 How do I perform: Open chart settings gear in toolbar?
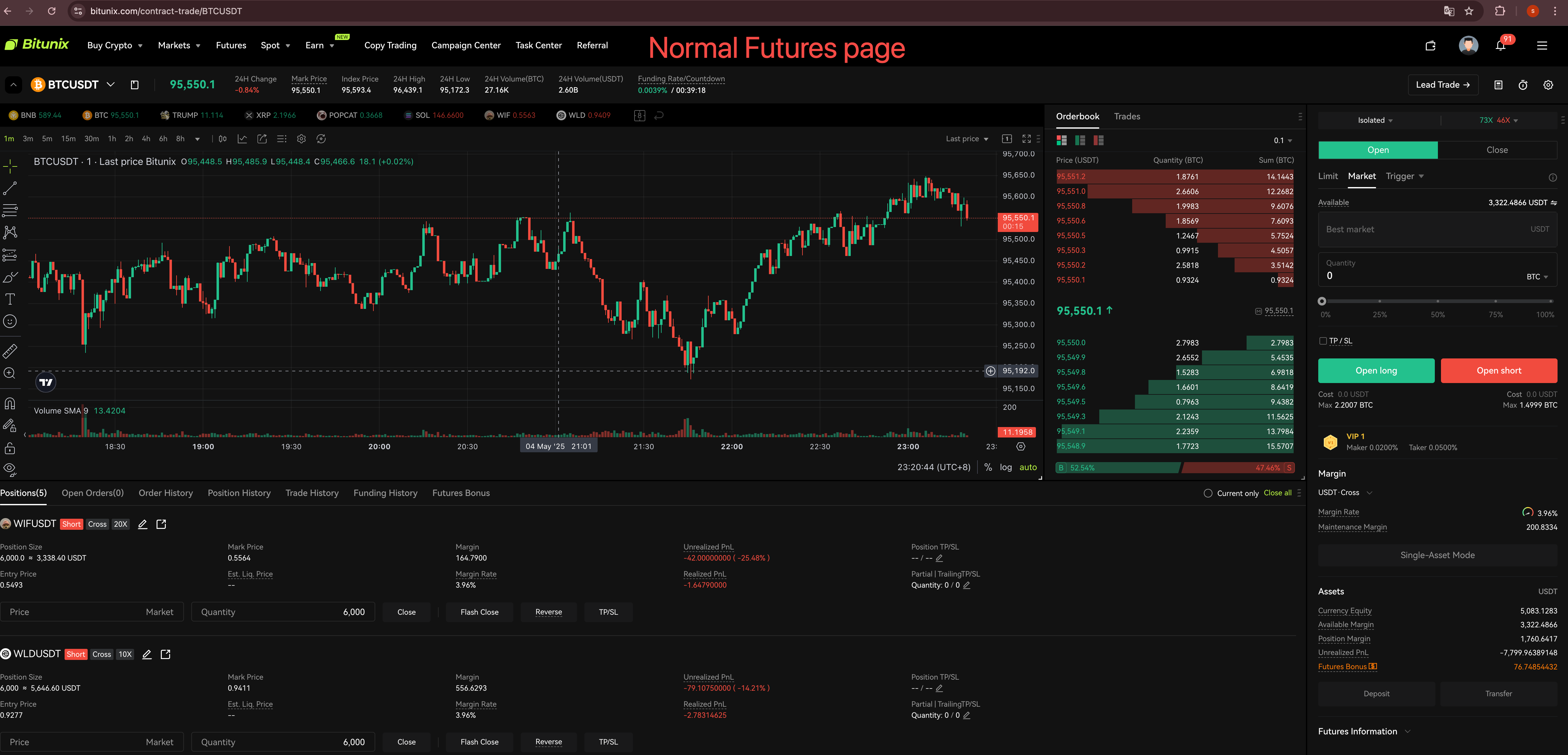click(301, 139)
